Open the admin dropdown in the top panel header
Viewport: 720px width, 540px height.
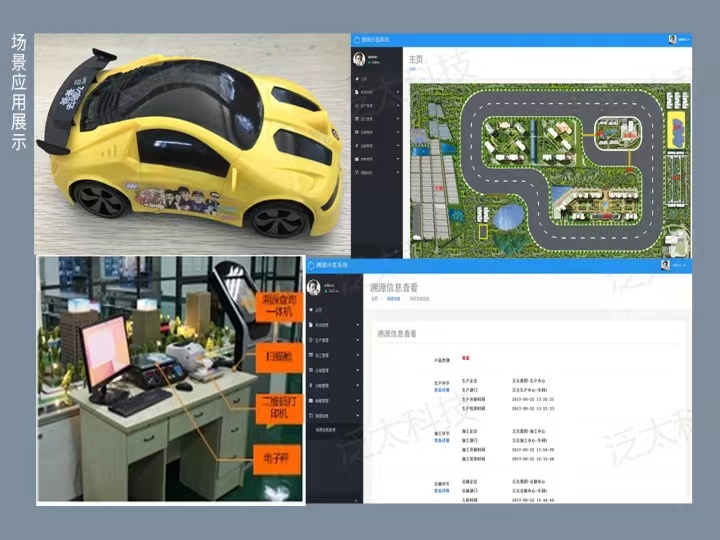click(x=684, y=39)
